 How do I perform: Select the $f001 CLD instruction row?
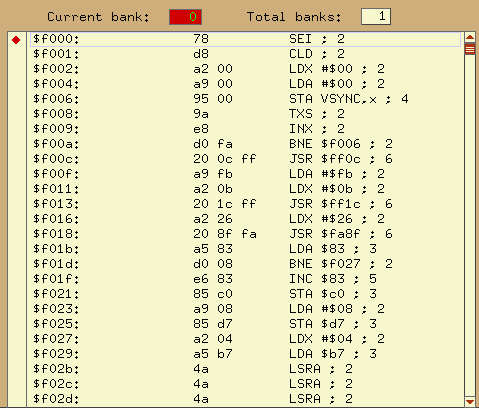coord(246,54)
